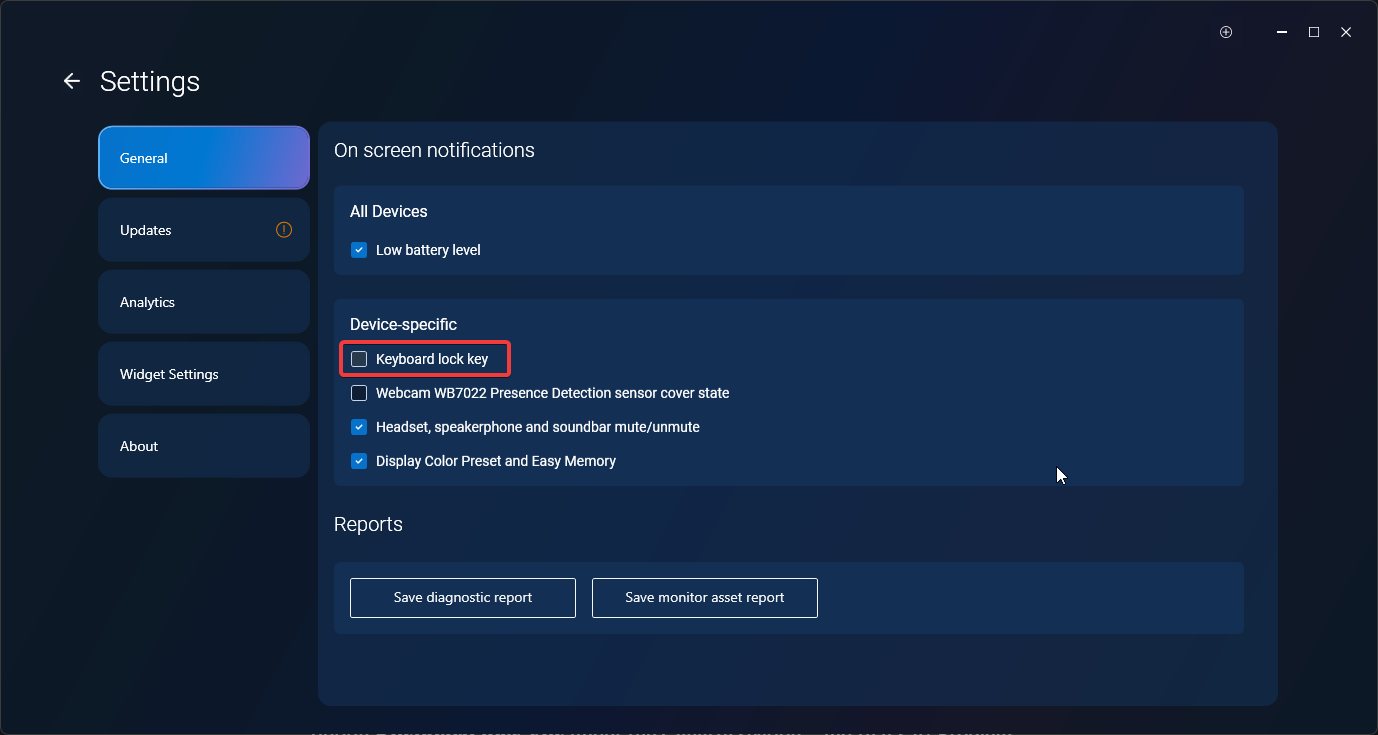Maximize the application window
The image size is (1378, 735).
point(1314,32)
